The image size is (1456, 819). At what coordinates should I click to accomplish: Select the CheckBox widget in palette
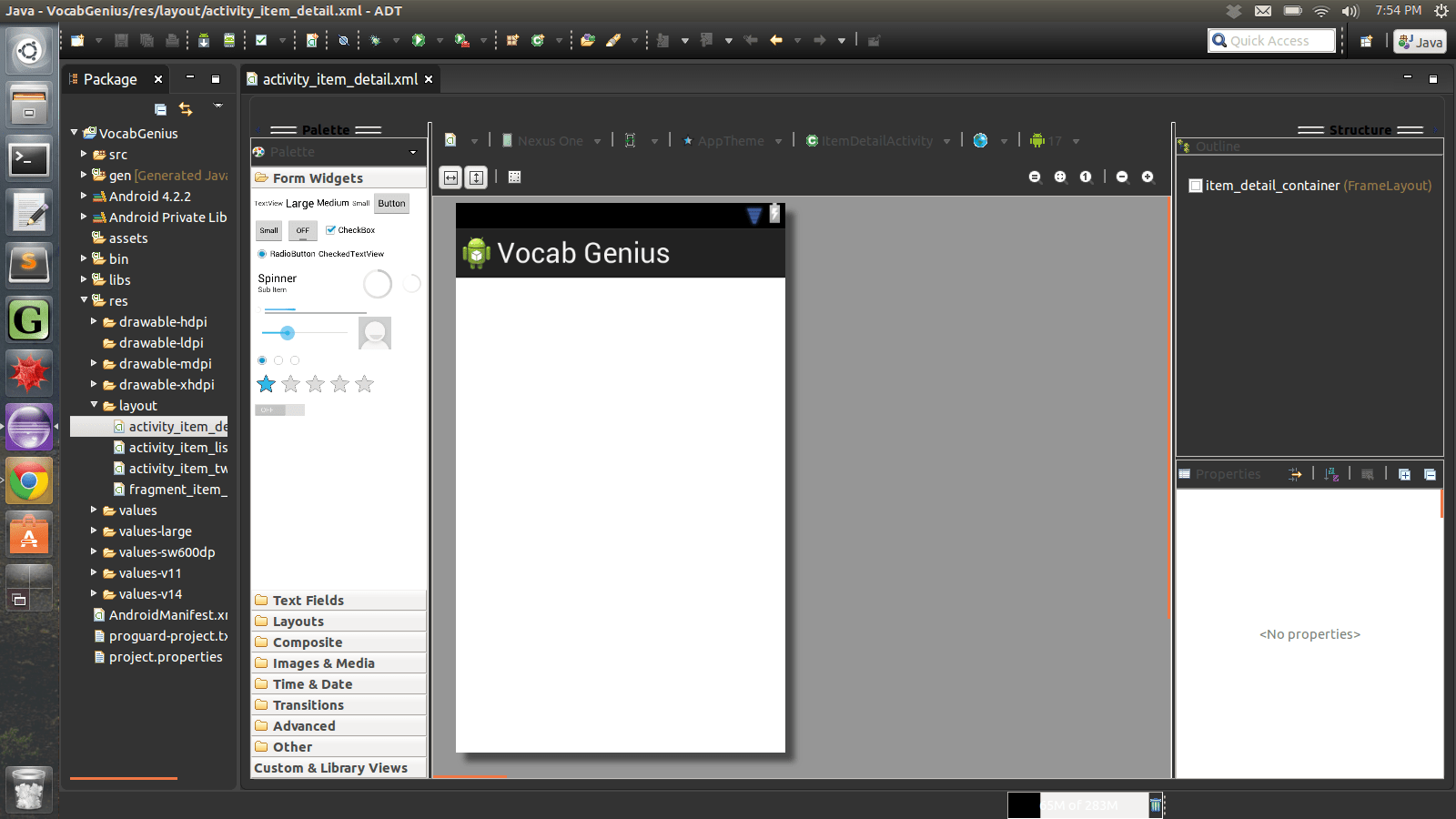click(x=350, y=230)
